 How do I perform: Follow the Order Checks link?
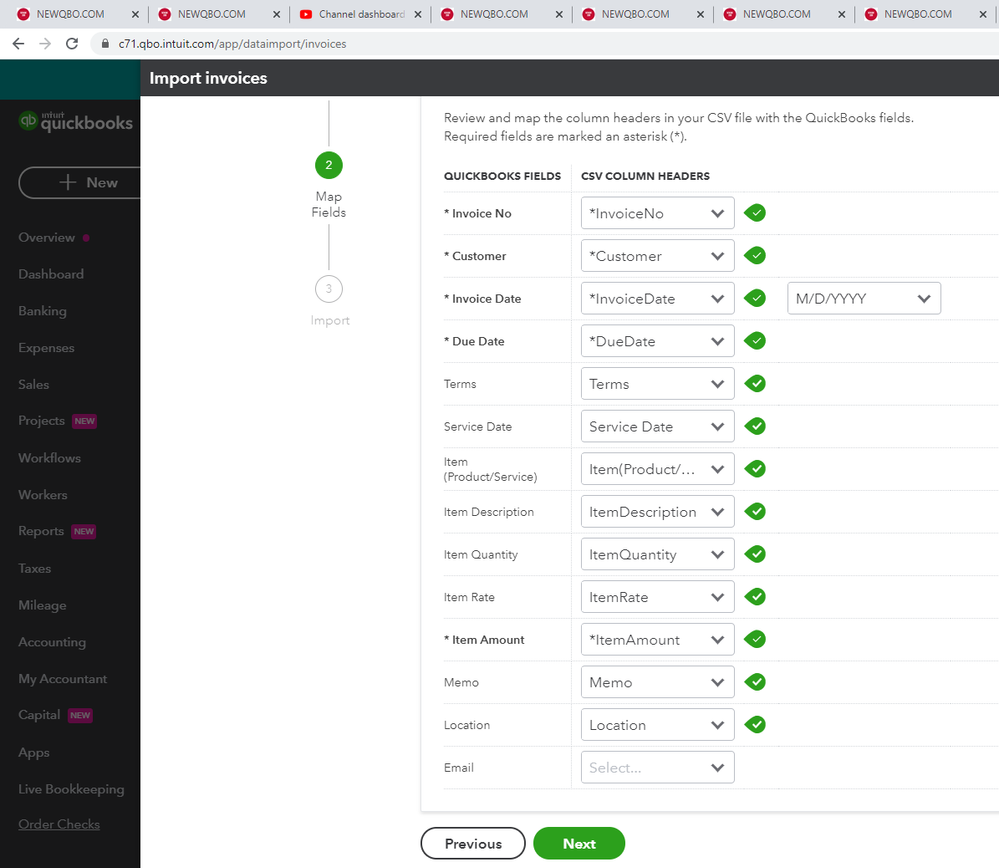(x=59, y=824)
